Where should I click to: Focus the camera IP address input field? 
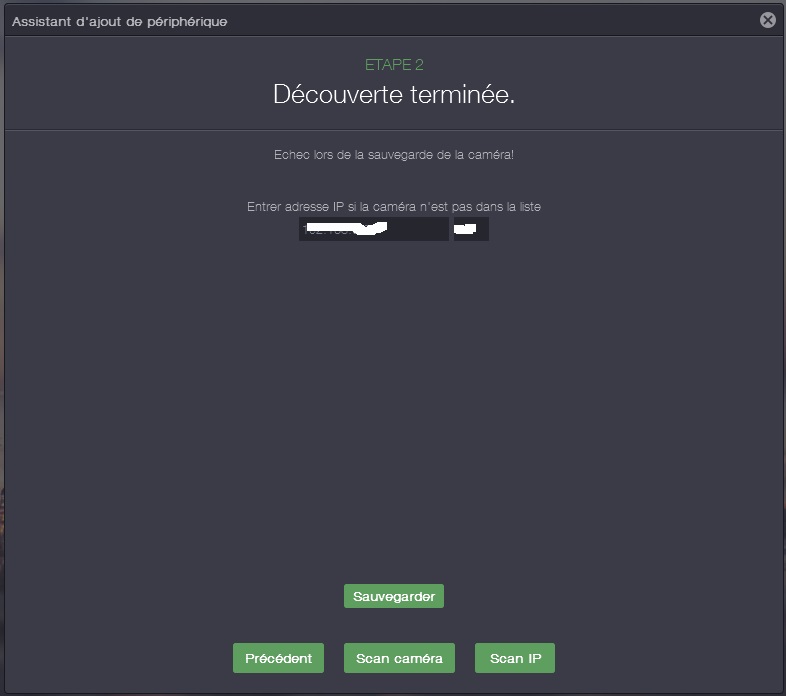373,229
